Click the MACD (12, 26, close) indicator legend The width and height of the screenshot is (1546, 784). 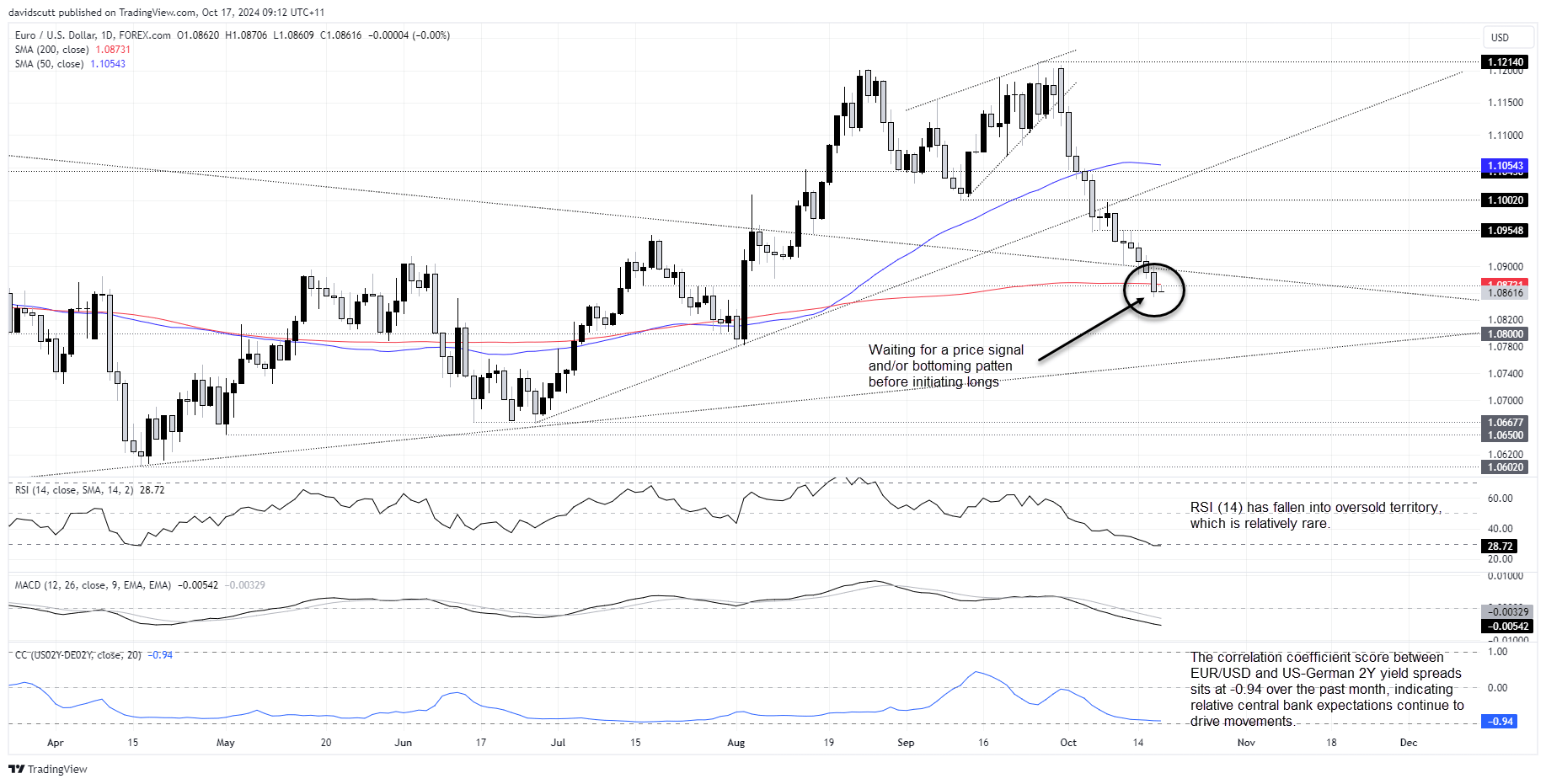140,584
